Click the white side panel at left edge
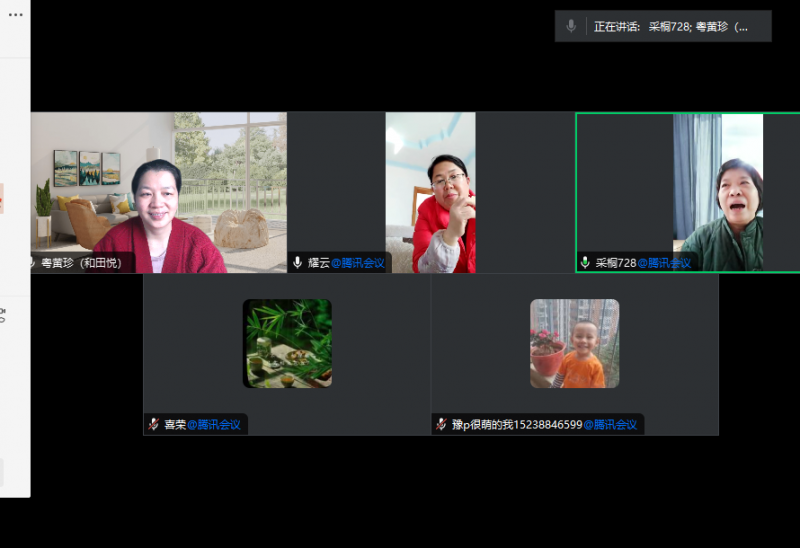 click(x=14, y=350)
